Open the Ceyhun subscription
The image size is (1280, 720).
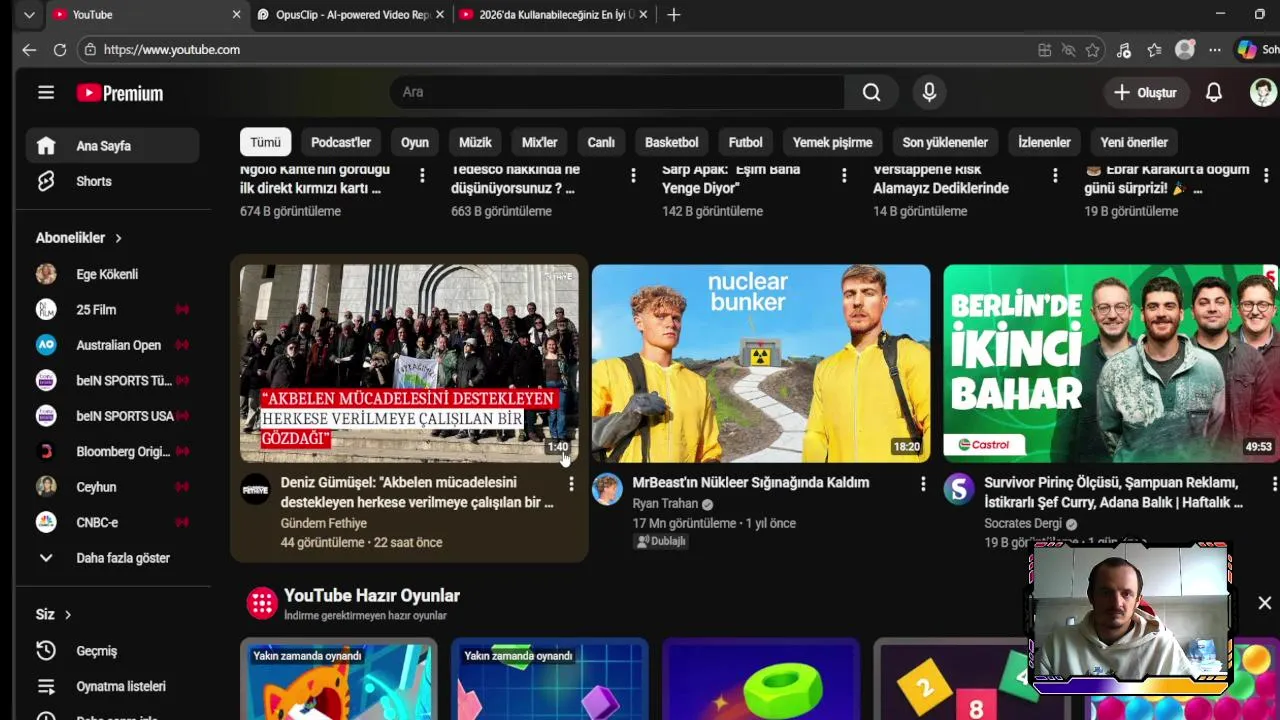point(112,487)
